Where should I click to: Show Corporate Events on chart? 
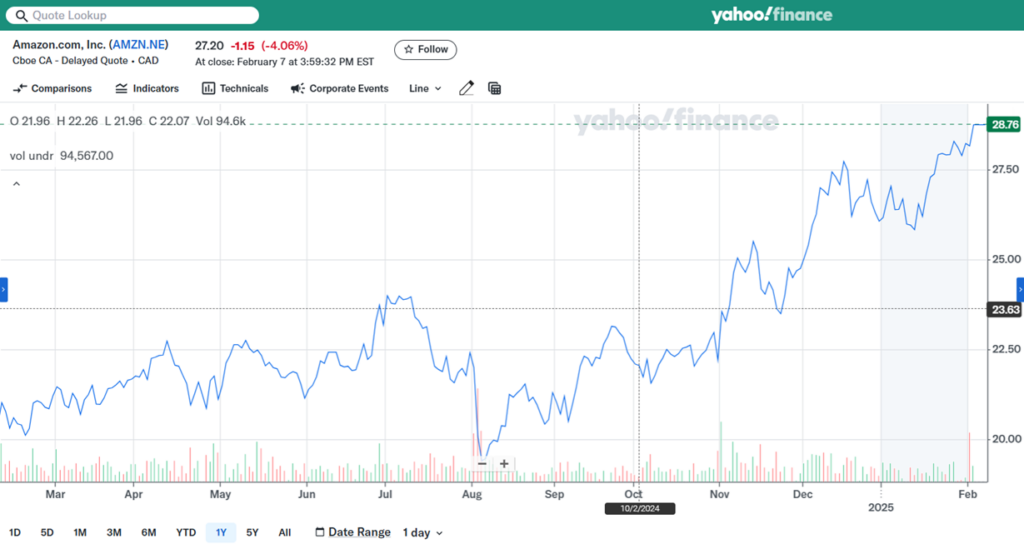coord(339,89)
